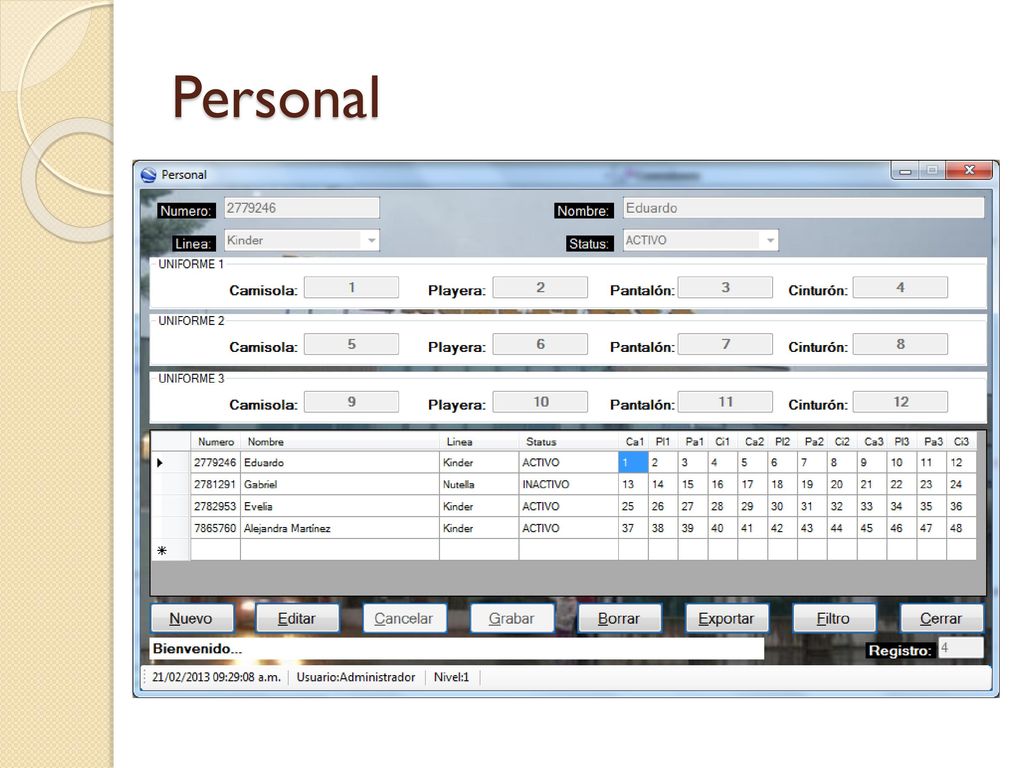The image size is (1024, 768).
Task: Select the row selector arrow for Eduardo
Action: click(x=171, y=462)
